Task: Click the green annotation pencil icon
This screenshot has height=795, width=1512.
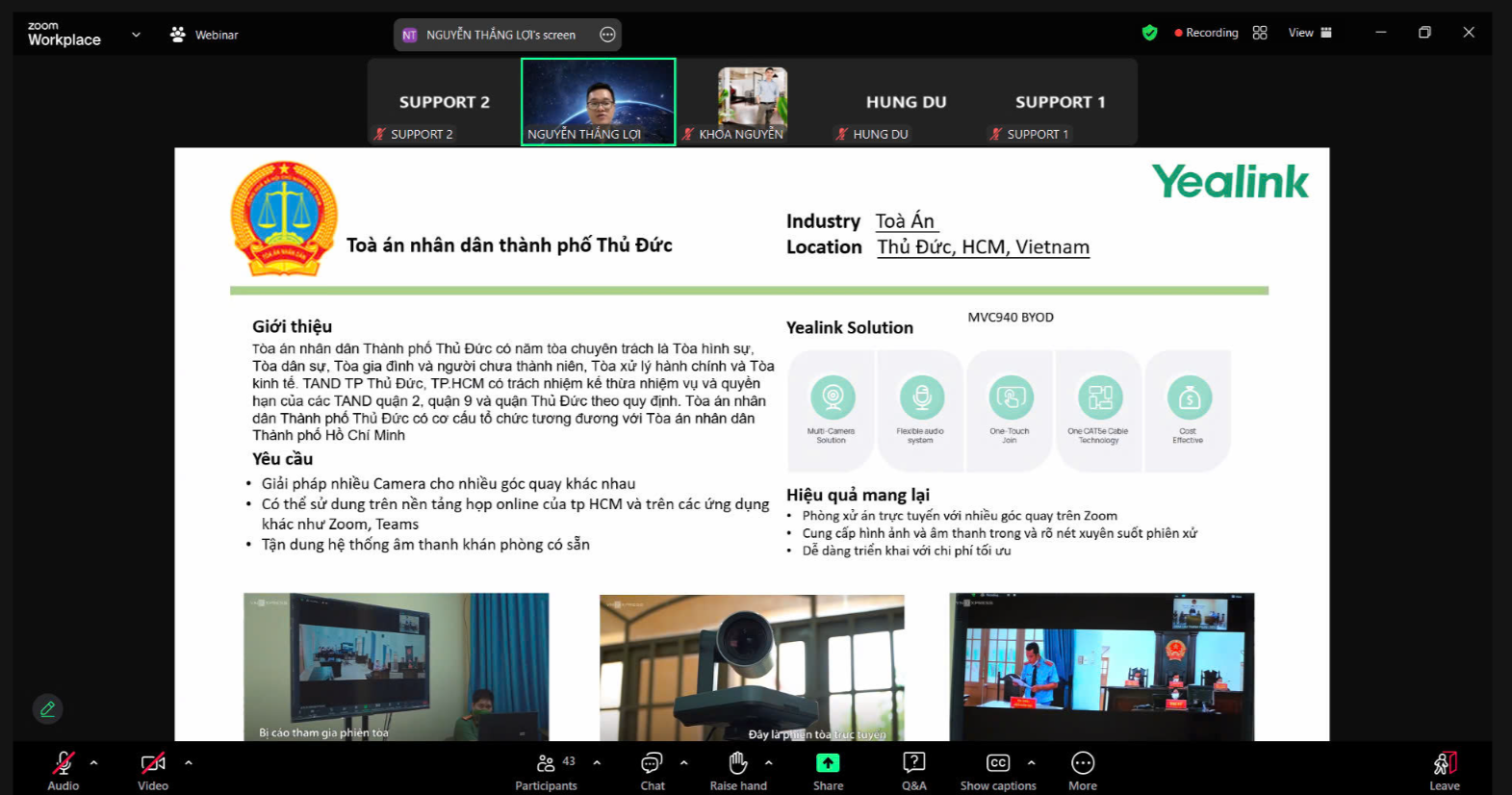Action: (47, 709)
